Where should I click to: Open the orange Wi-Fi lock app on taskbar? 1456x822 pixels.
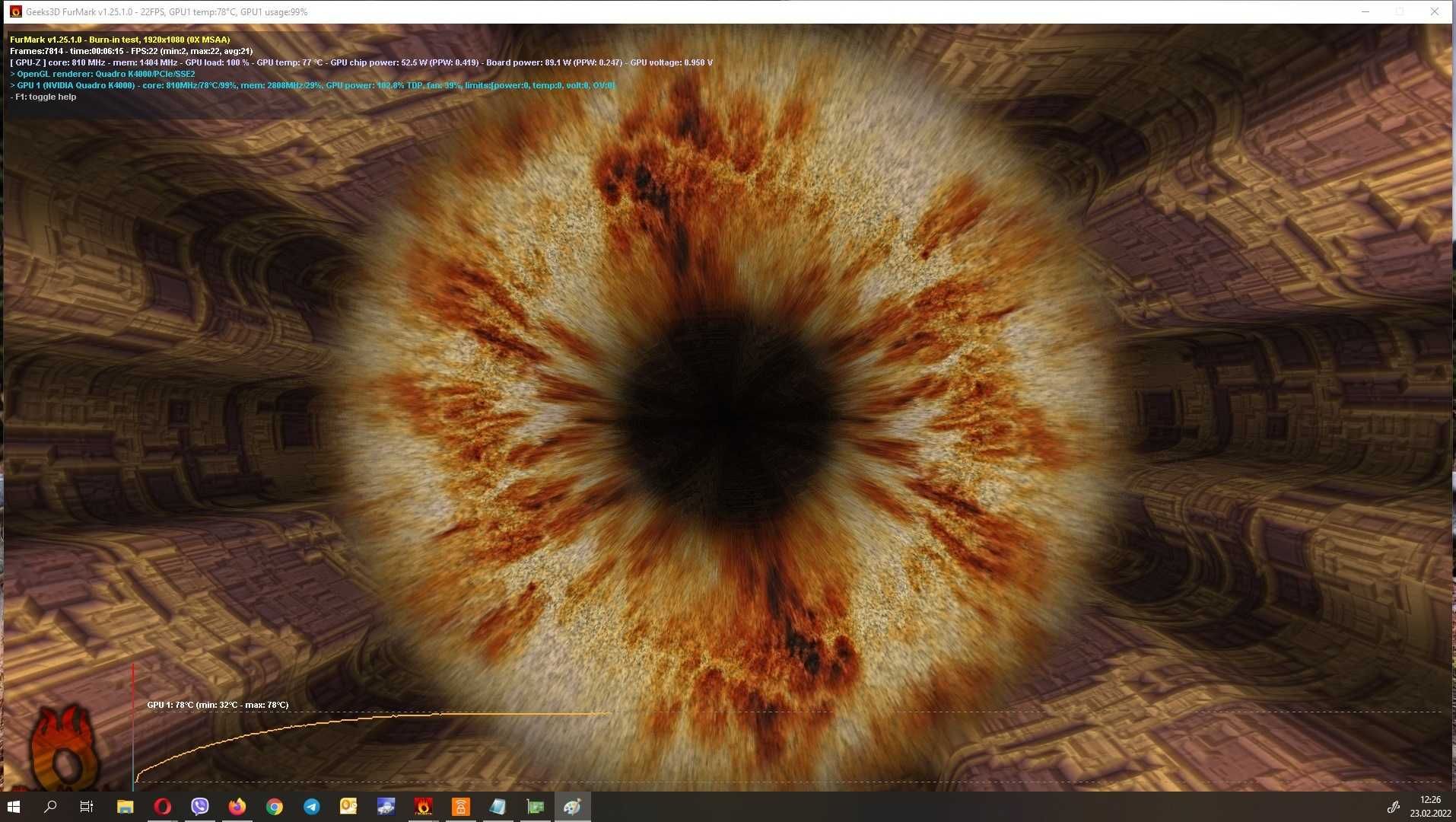pyautogui.click(x=460, y=807)
